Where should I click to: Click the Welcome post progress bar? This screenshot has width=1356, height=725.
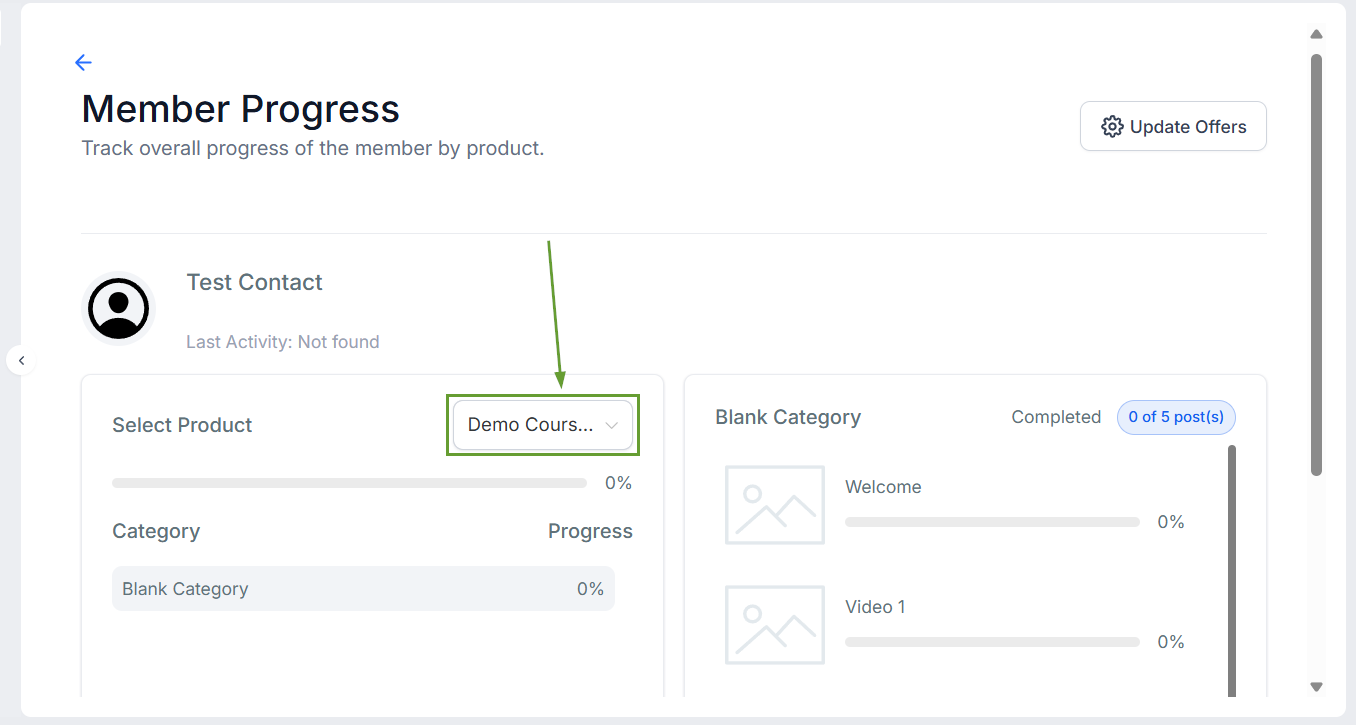pos(992,522)
